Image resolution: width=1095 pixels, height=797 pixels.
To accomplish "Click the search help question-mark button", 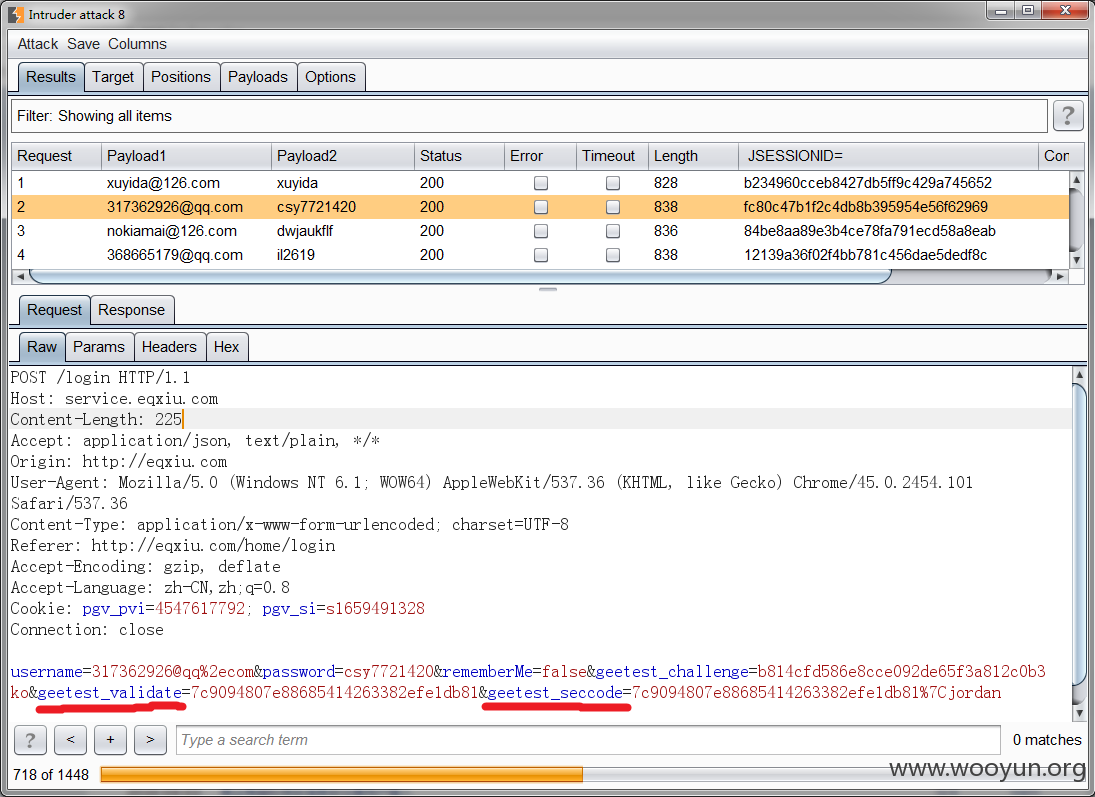I will [x=30, y=740].
